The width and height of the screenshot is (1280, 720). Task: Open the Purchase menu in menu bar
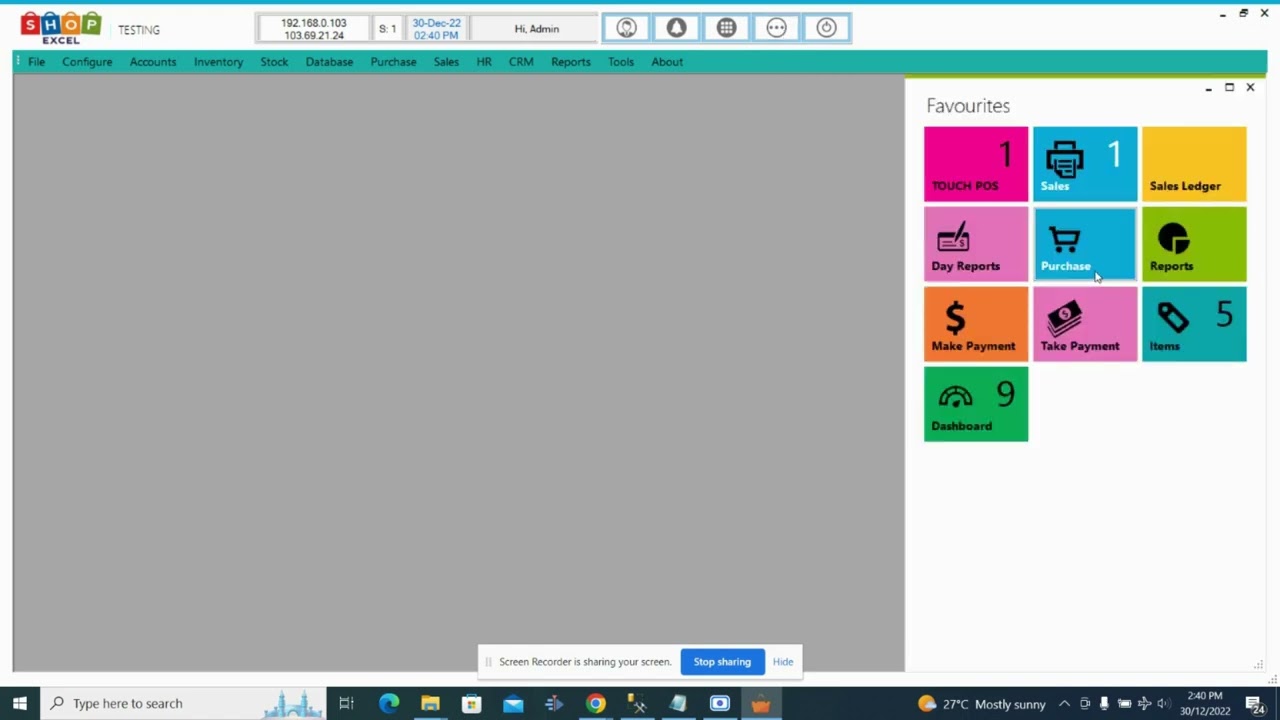click(x=393, y=62)
